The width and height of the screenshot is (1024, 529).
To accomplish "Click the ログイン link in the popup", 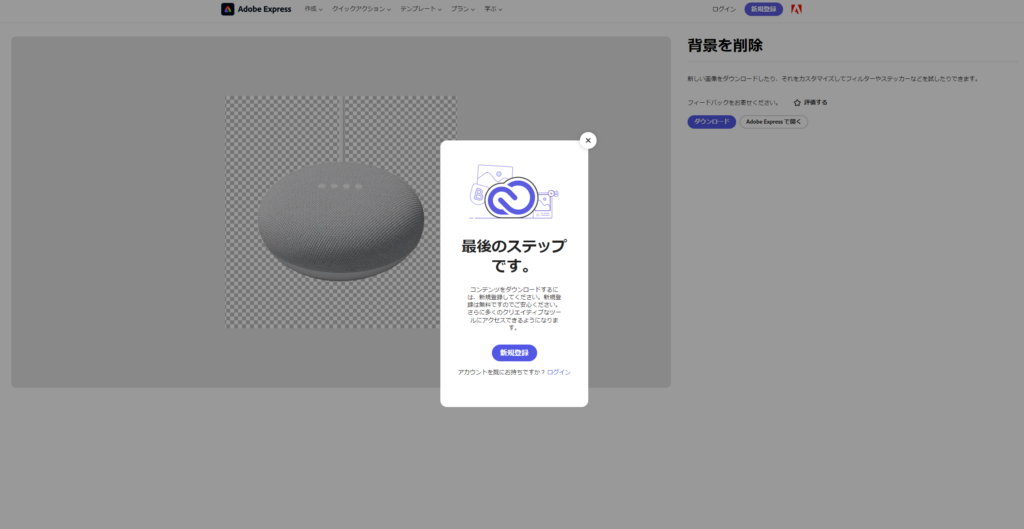I will (x=559, y=372).
